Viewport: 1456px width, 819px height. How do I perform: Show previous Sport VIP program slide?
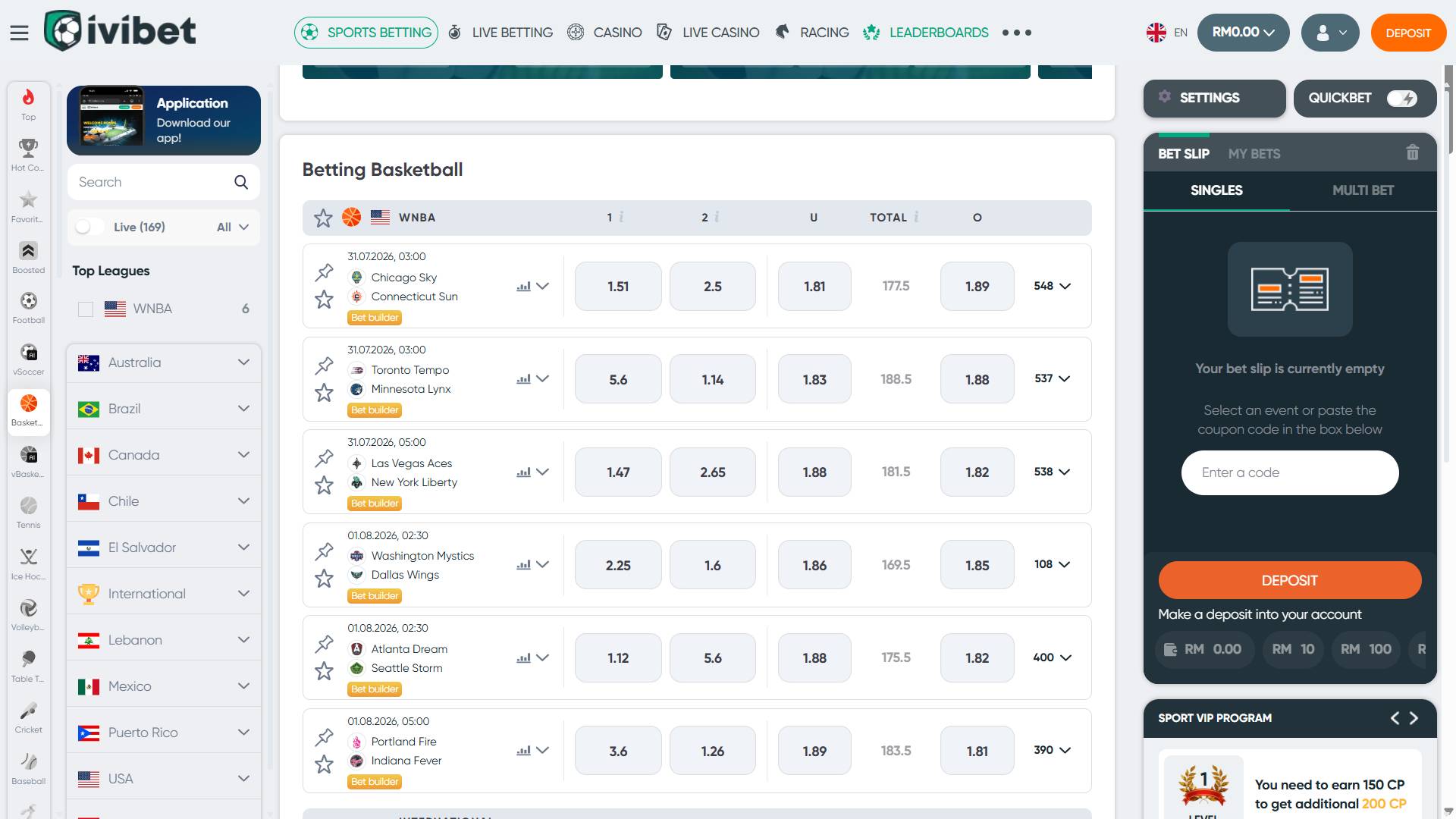[1395, 718]
